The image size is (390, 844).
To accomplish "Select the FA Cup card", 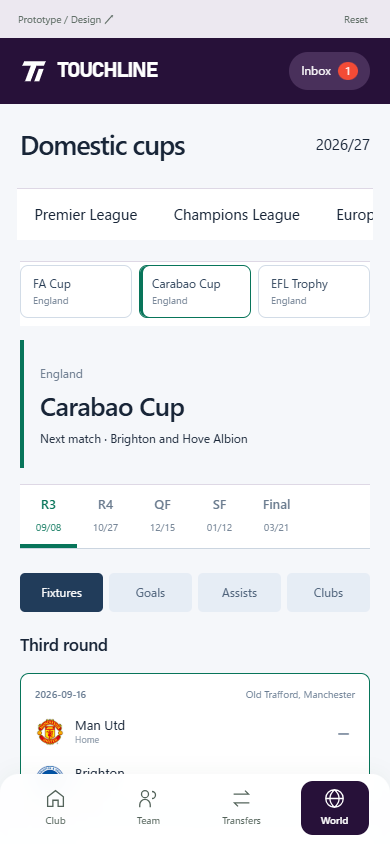I will 76,291.
